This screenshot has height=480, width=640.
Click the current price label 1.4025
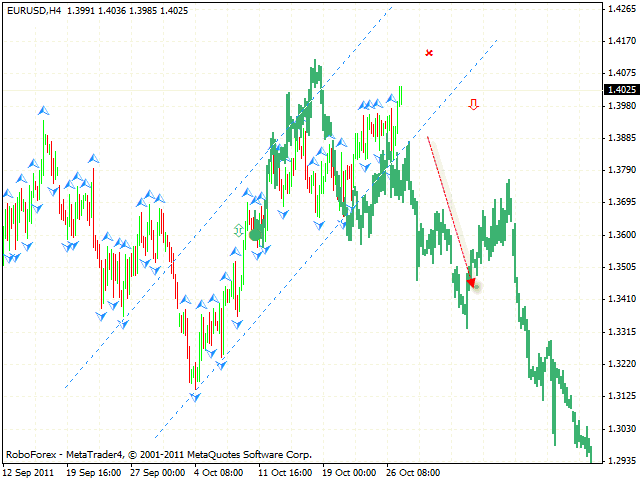(x=619, y=90)
